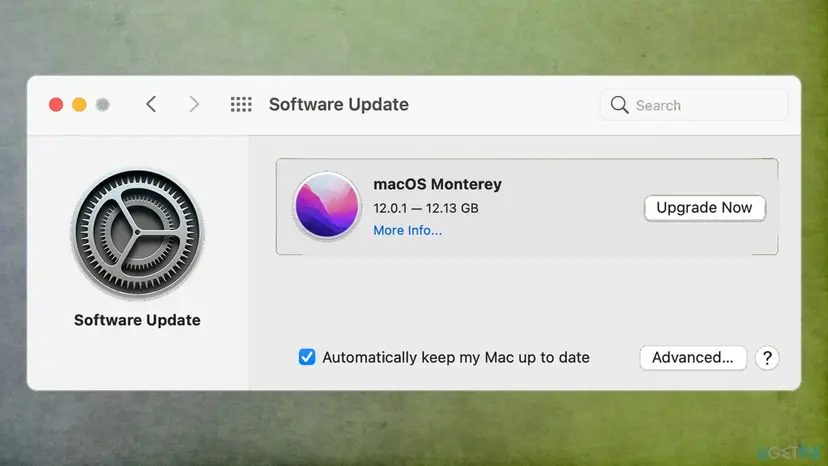828x466 pixels.
Task: Click the back navigation chevron
Action: click(151, 104)
